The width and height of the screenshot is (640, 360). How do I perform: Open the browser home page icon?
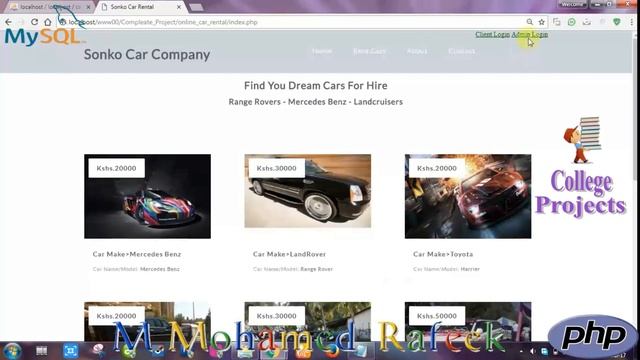pyautogui.click(x=48, y=22)
